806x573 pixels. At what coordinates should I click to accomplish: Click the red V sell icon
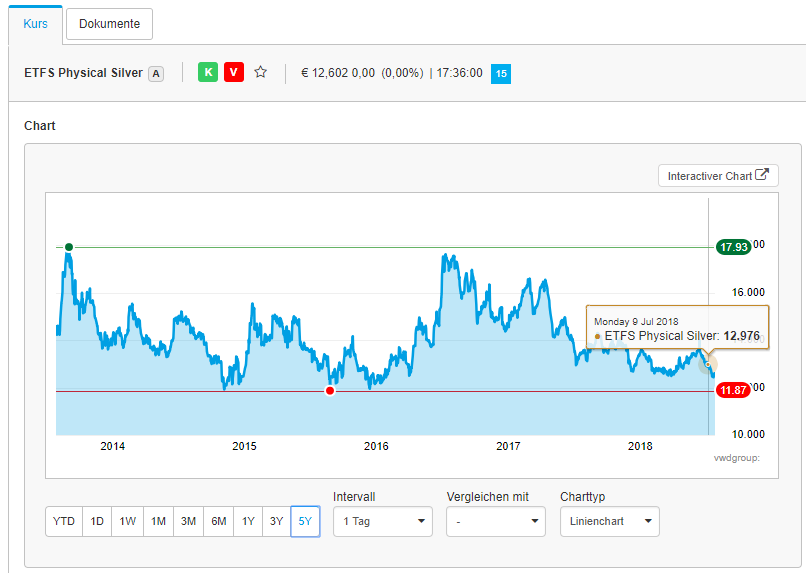pyautogui.click(x=233, y=72)
